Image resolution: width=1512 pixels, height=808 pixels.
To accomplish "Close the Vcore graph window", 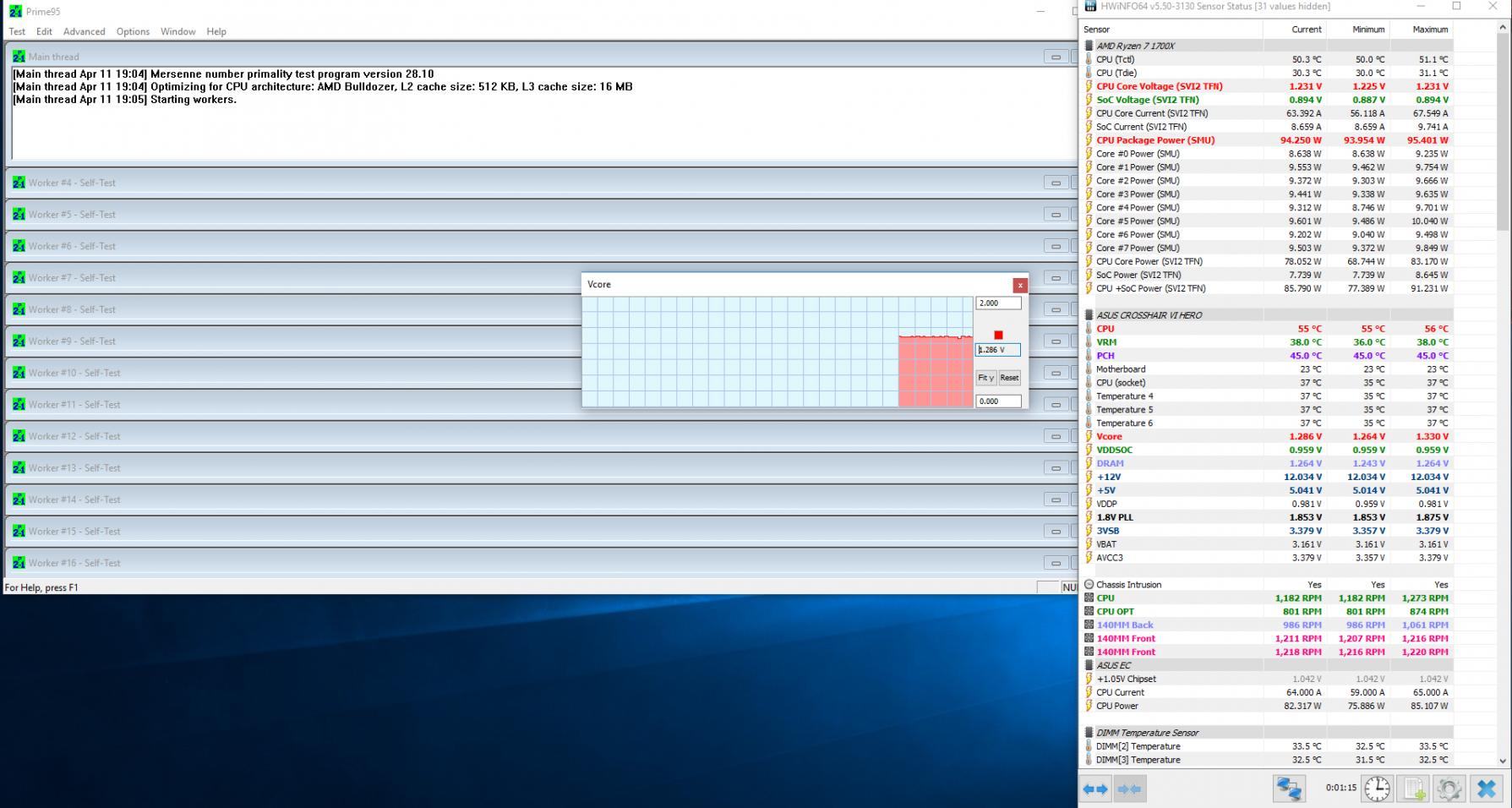I will (1020, 285).
